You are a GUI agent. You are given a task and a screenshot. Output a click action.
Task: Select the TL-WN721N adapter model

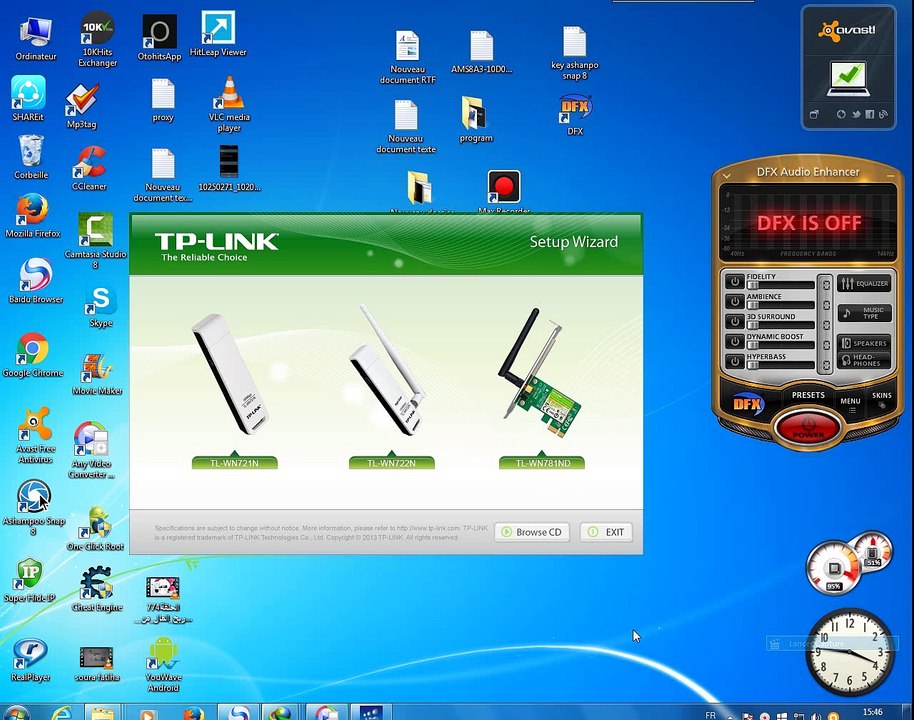pyautogui.click(x=234, y=463)
